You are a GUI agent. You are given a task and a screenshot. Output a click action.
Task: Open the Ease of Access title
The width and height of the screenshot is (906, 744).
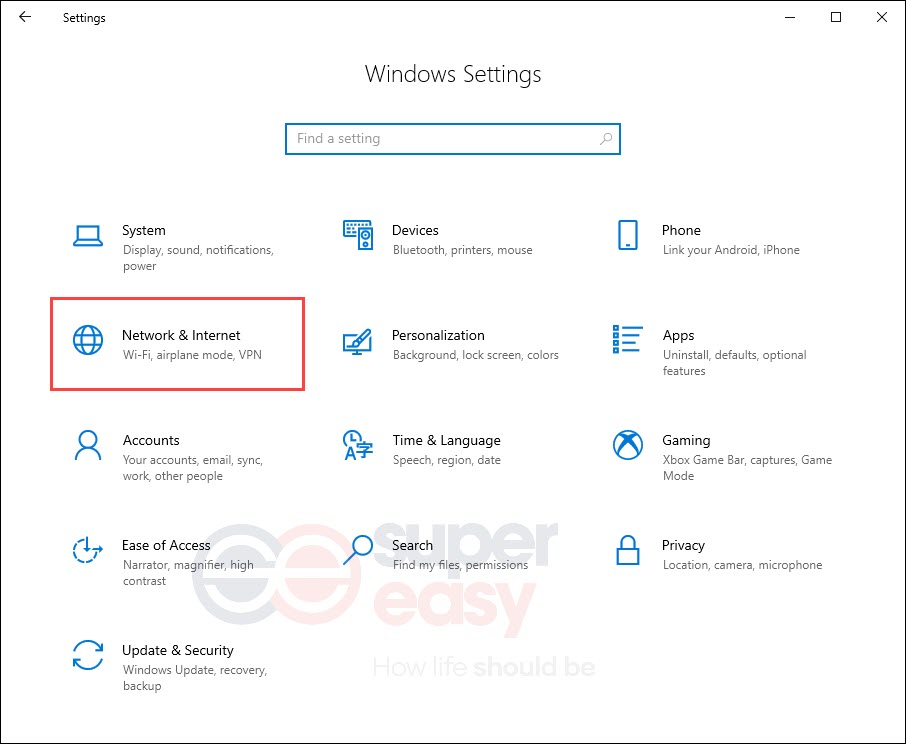(166, 545)
